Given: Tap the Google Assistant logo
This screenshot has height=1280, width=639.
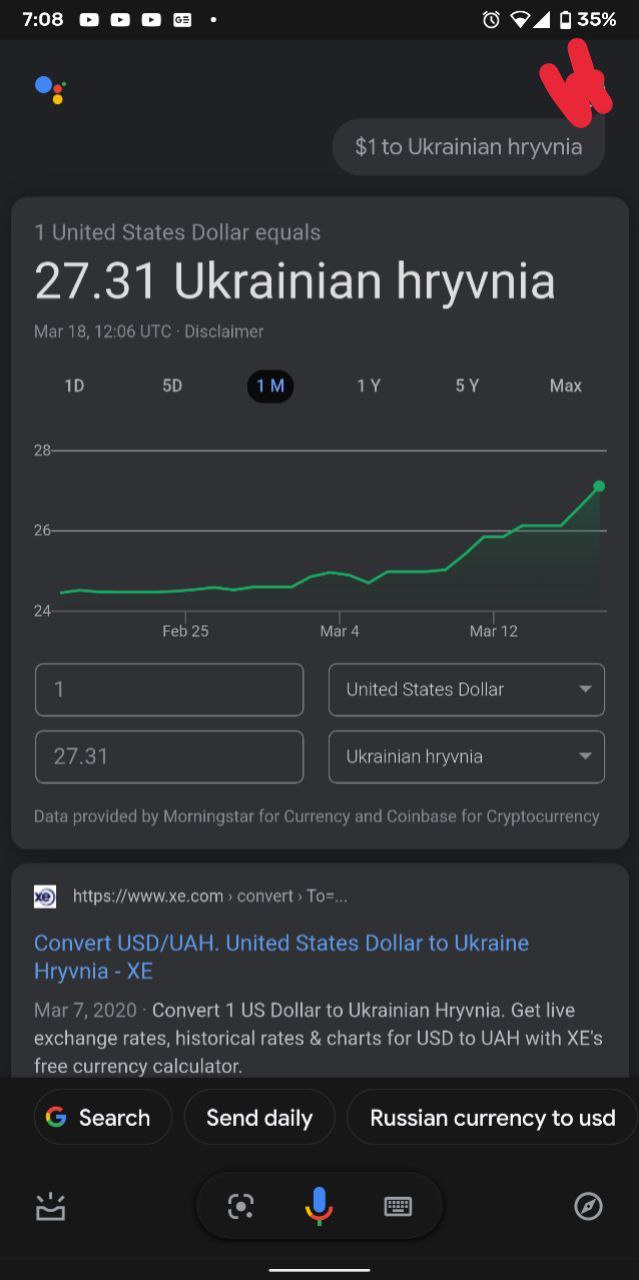Looking at the screenshot, I should [x=50, y=89].
